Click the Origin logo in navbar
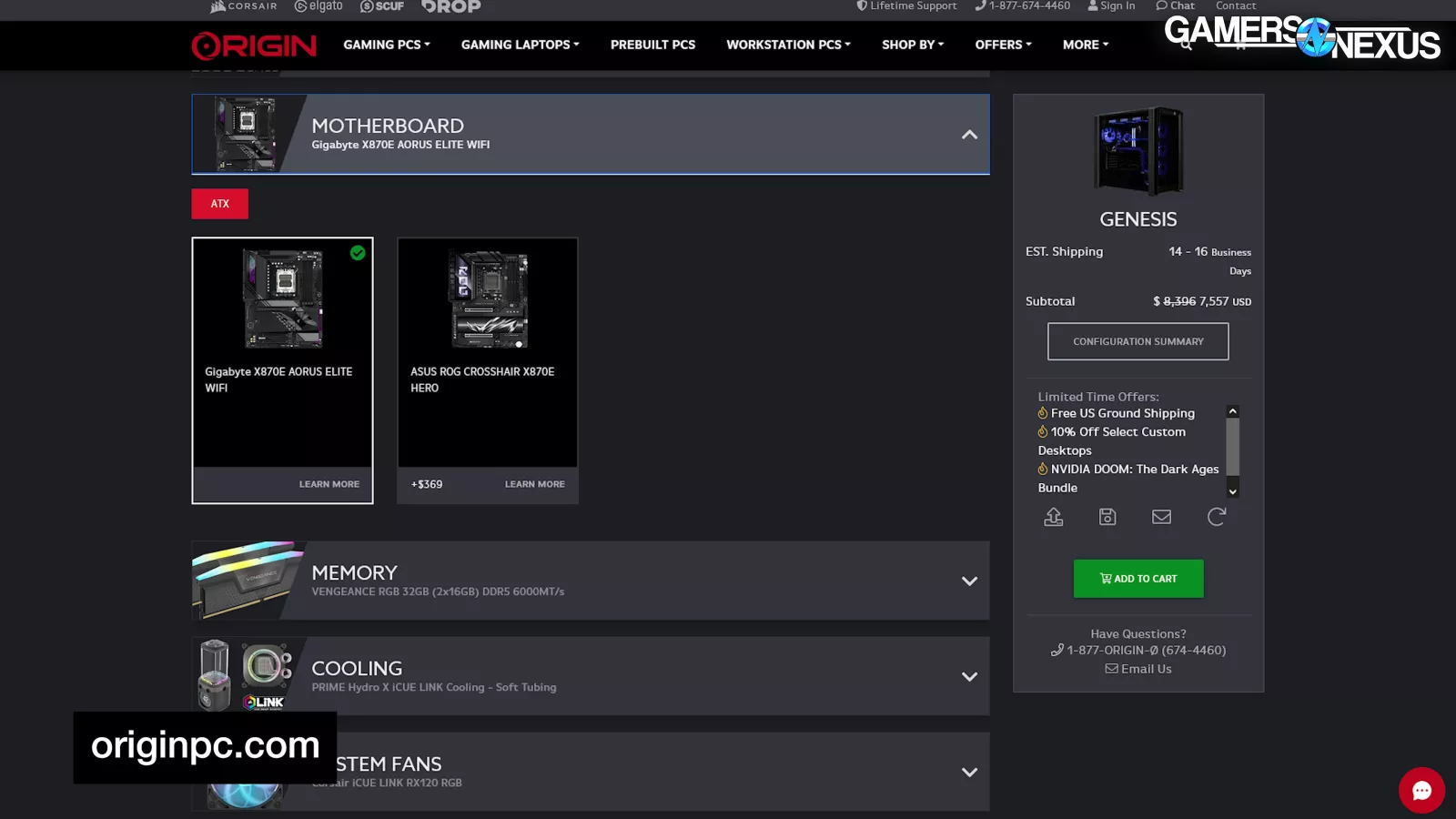The width and height of the screenshot is (1456, 819). 254,45
